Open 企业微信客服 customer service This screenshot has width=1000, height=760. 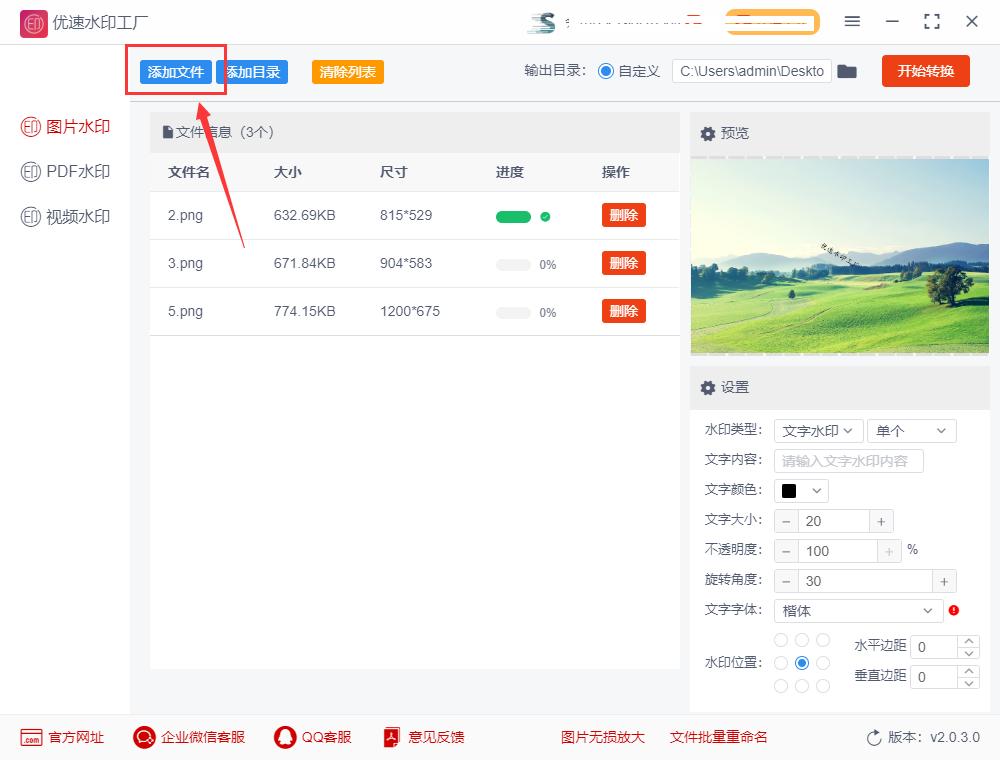(188, 737)
